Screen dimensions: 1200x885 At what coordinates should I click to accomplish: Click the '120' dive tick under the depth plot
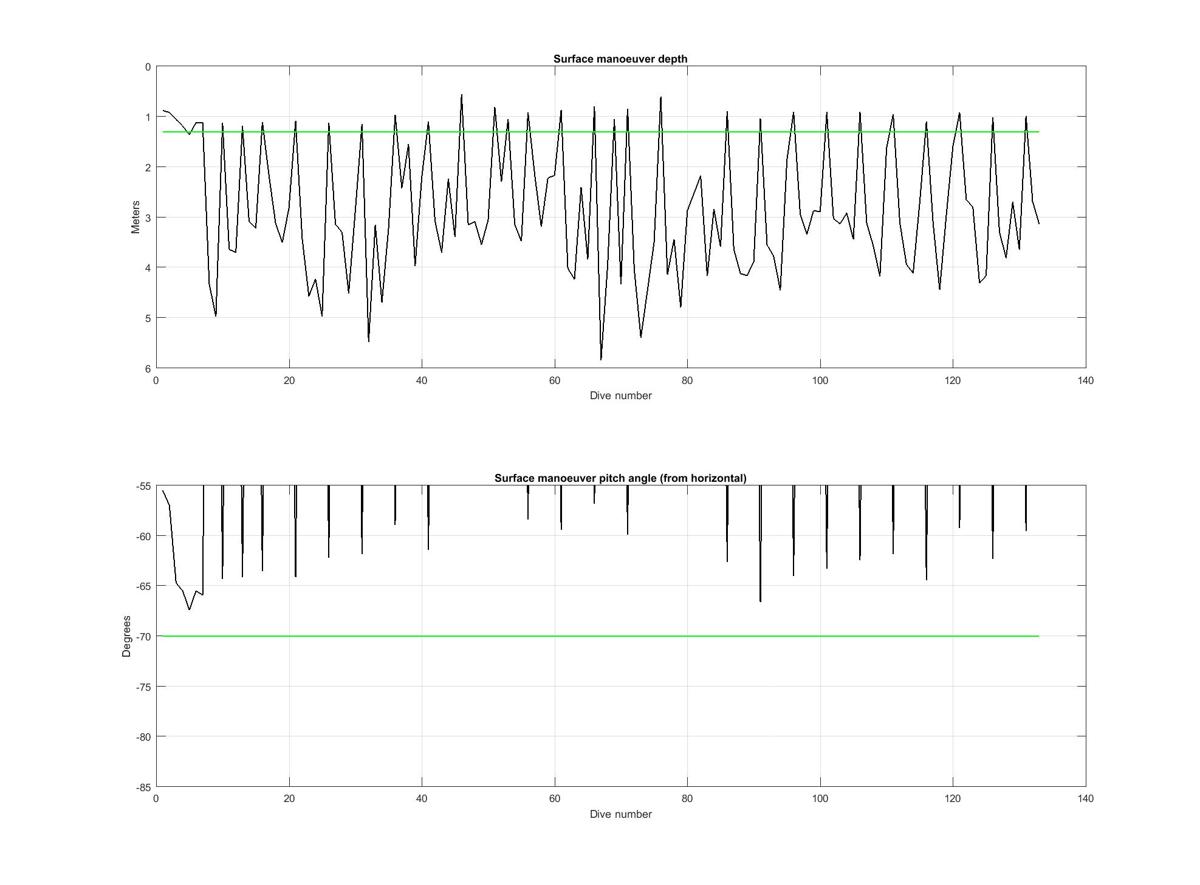953,380
